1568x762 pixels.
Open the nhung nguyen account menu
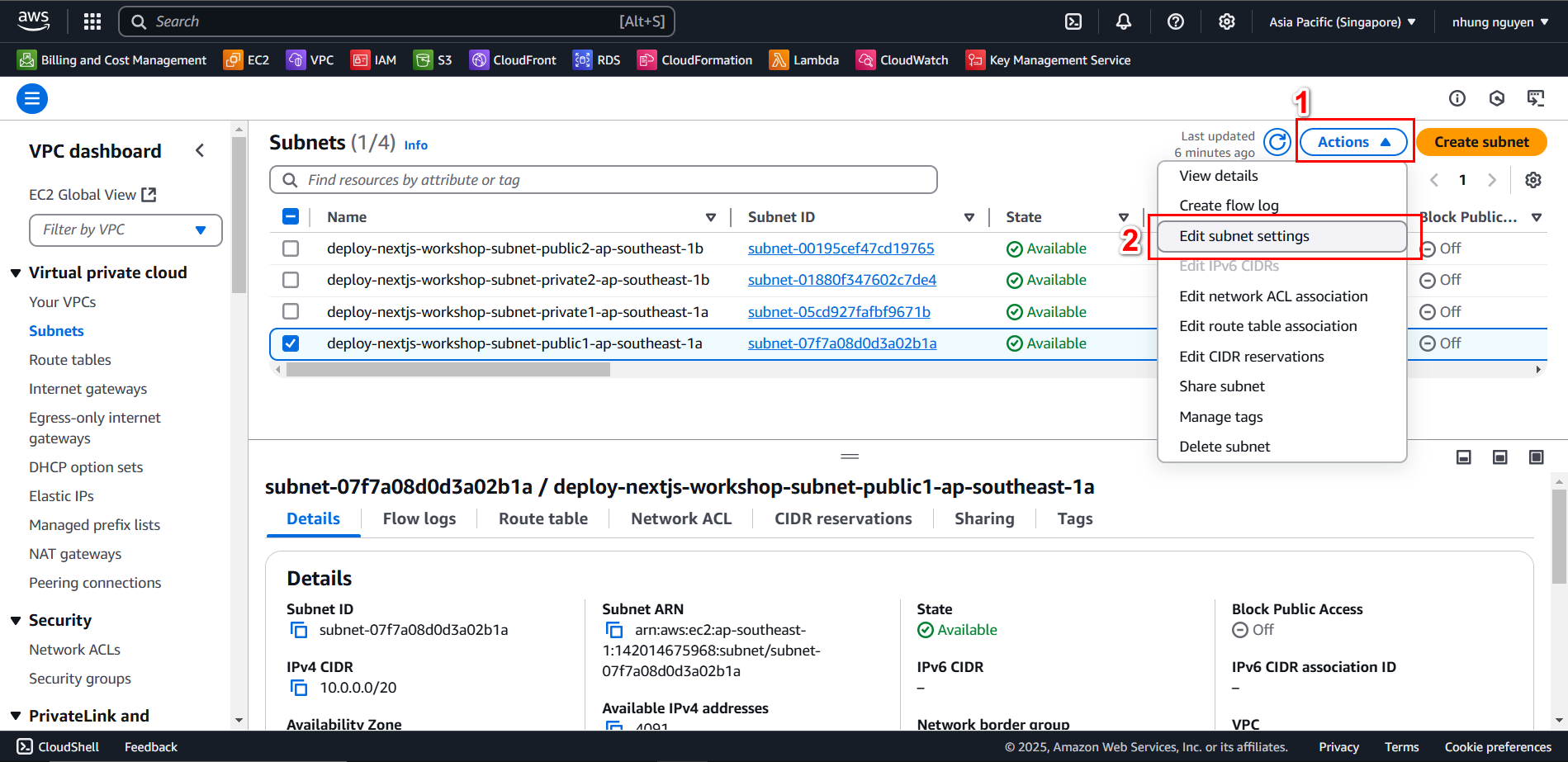(1500, 22)
